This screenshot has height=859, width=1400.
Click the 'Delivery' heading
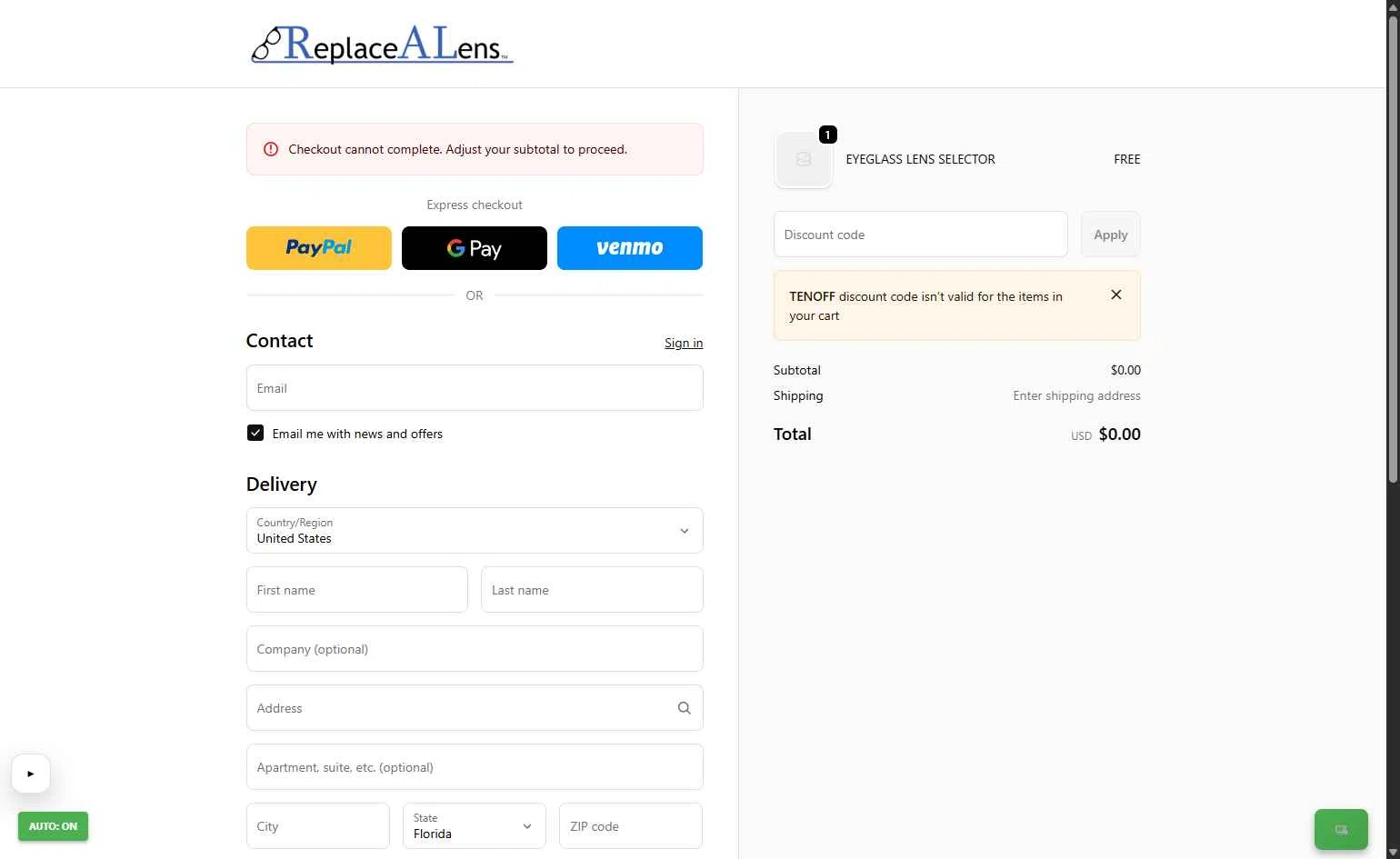(x=282, y=484)
